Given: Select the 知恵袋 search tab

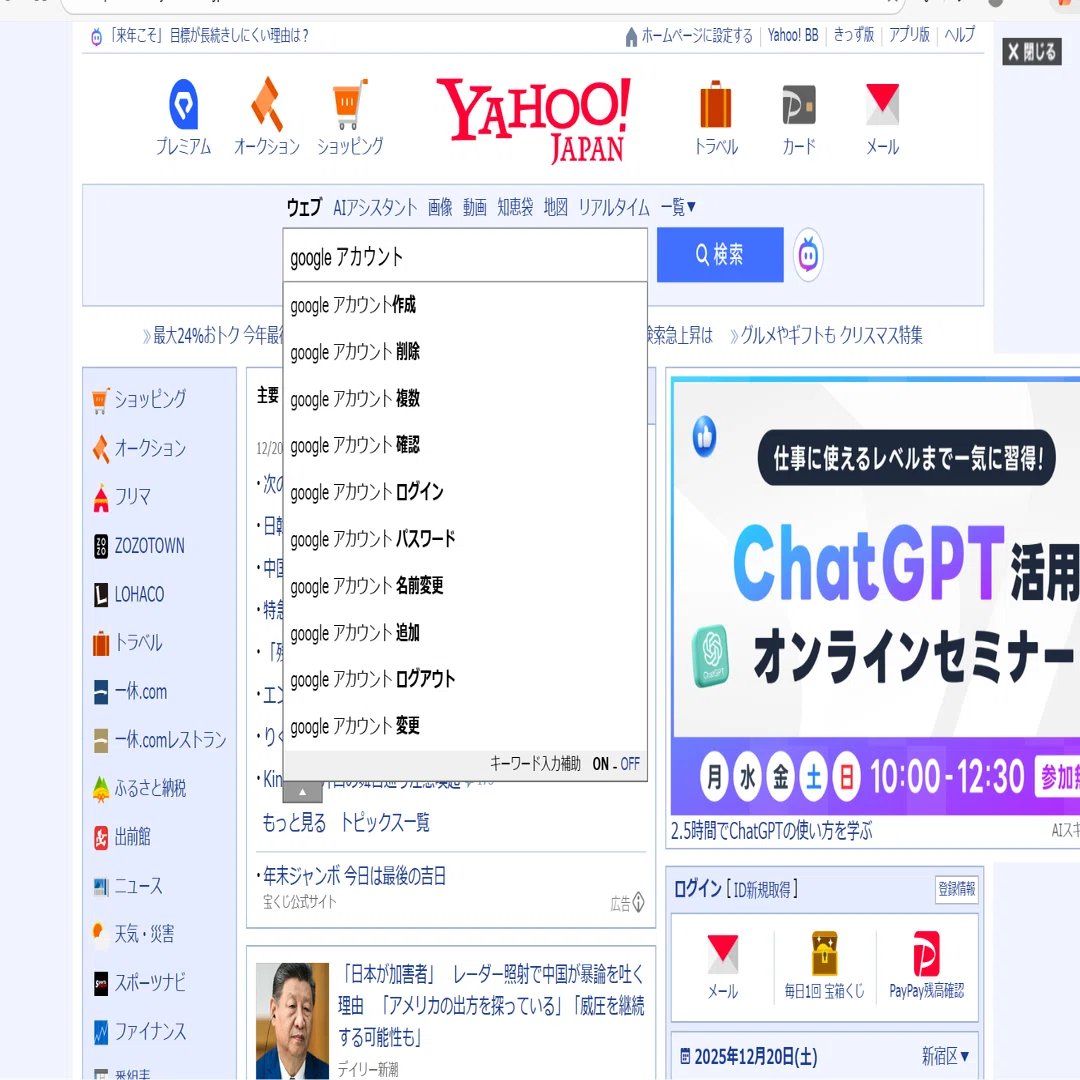Looking at the screenshot, I should click(515, 207).
